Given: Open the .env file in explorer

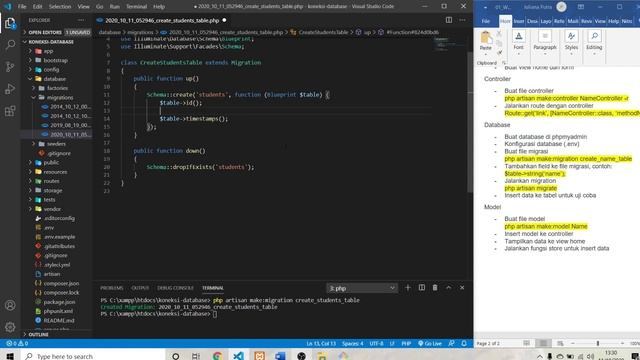Looking at the screenshot, I should 49,227.
